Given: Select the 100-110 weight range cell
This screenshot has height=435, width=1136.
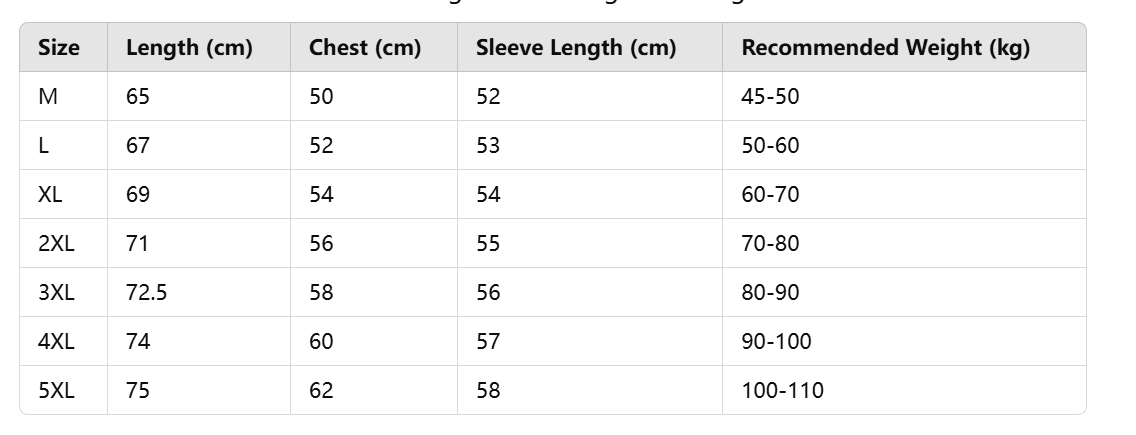Looking at the screenshot, I should 782,391.
